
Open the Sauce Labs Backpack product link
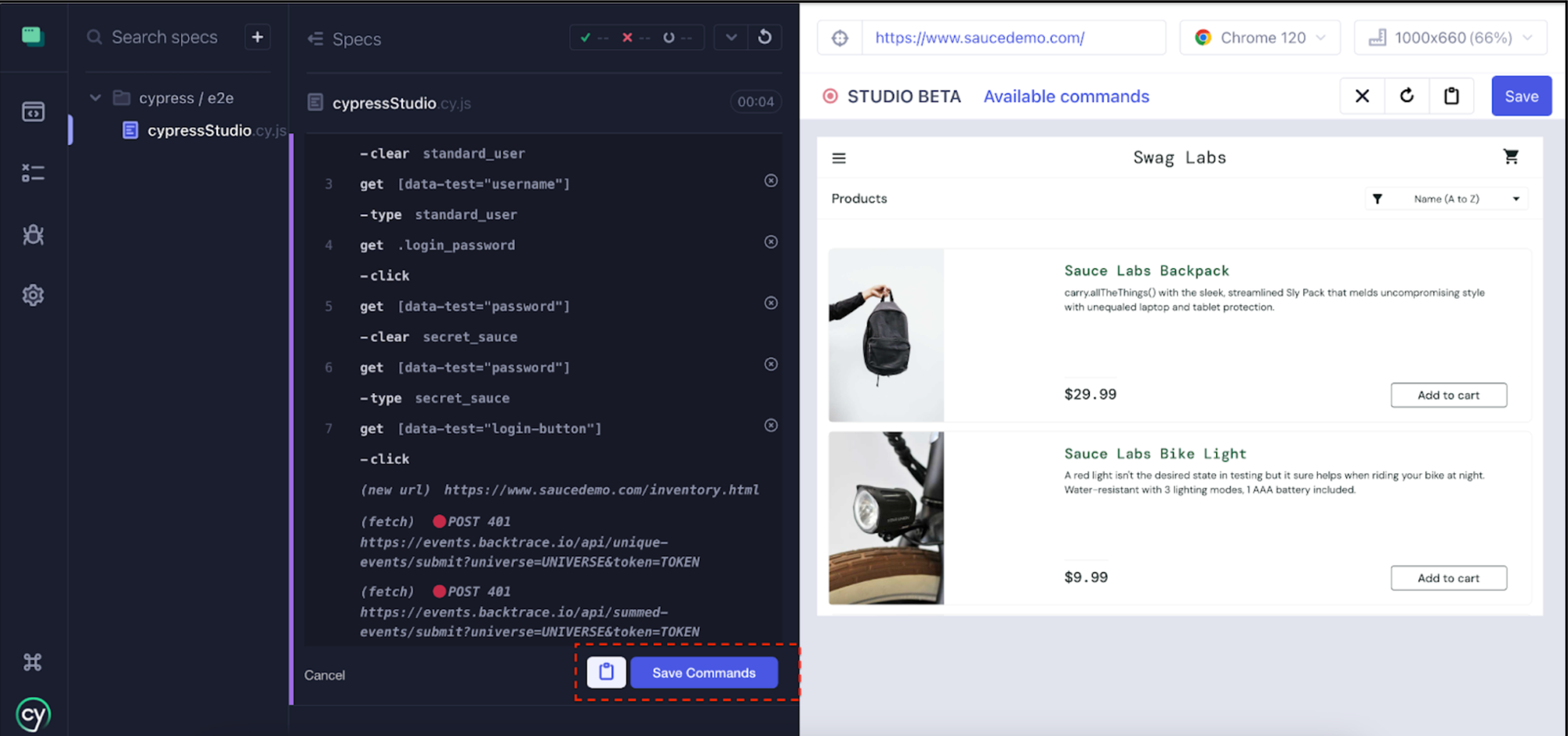(x=1147, y=270)
